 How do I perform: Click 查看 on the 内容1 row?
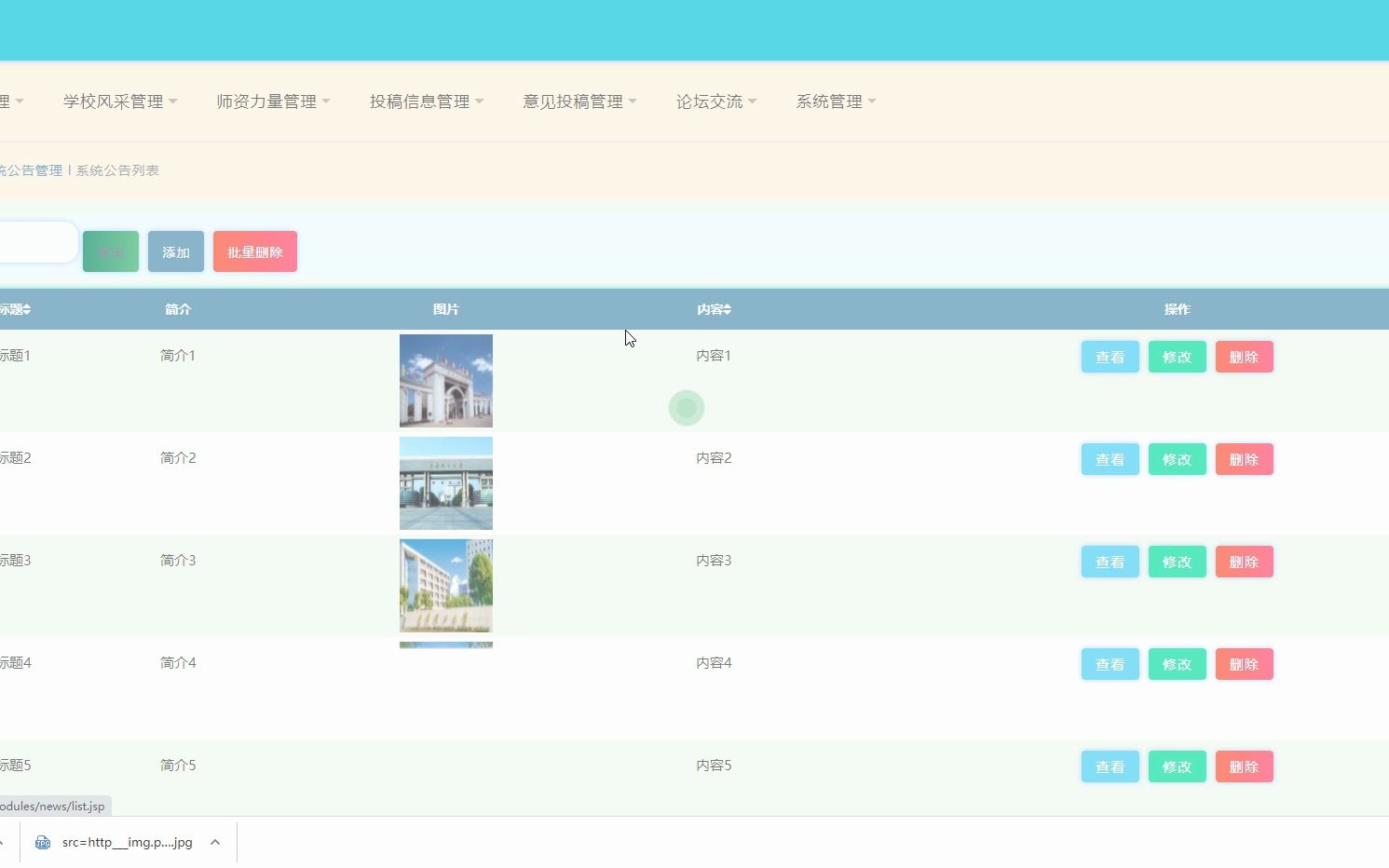point(1110,357)
